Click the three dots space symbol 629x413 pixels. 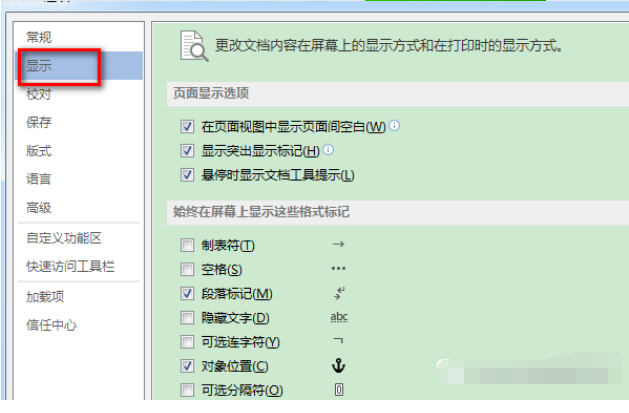pyautogui.click(x=338, y=269)
